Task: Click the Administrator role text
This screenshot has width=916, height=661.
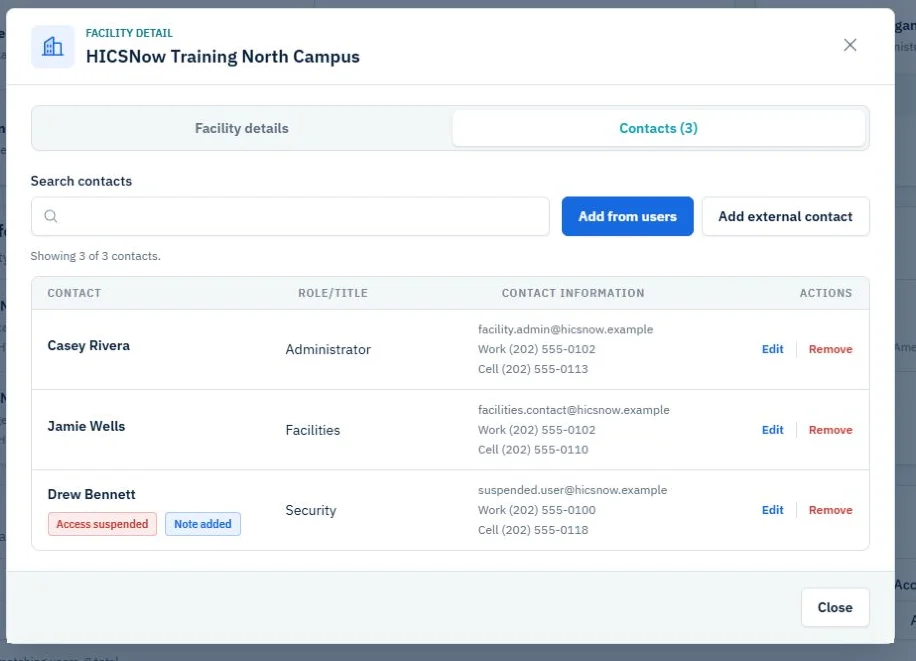Action: (328, 349)
